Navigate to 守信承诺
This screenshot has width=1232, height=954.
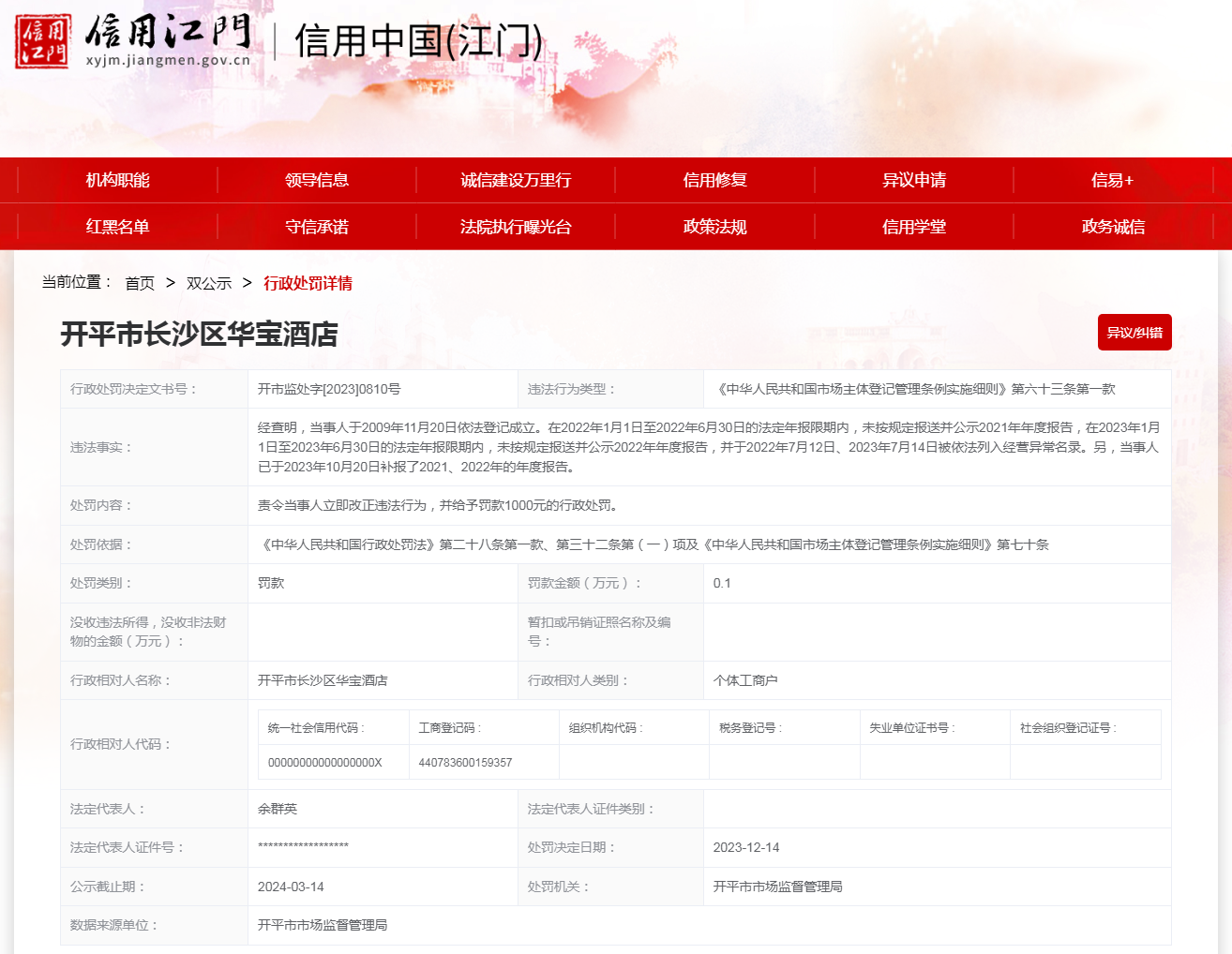317,227
